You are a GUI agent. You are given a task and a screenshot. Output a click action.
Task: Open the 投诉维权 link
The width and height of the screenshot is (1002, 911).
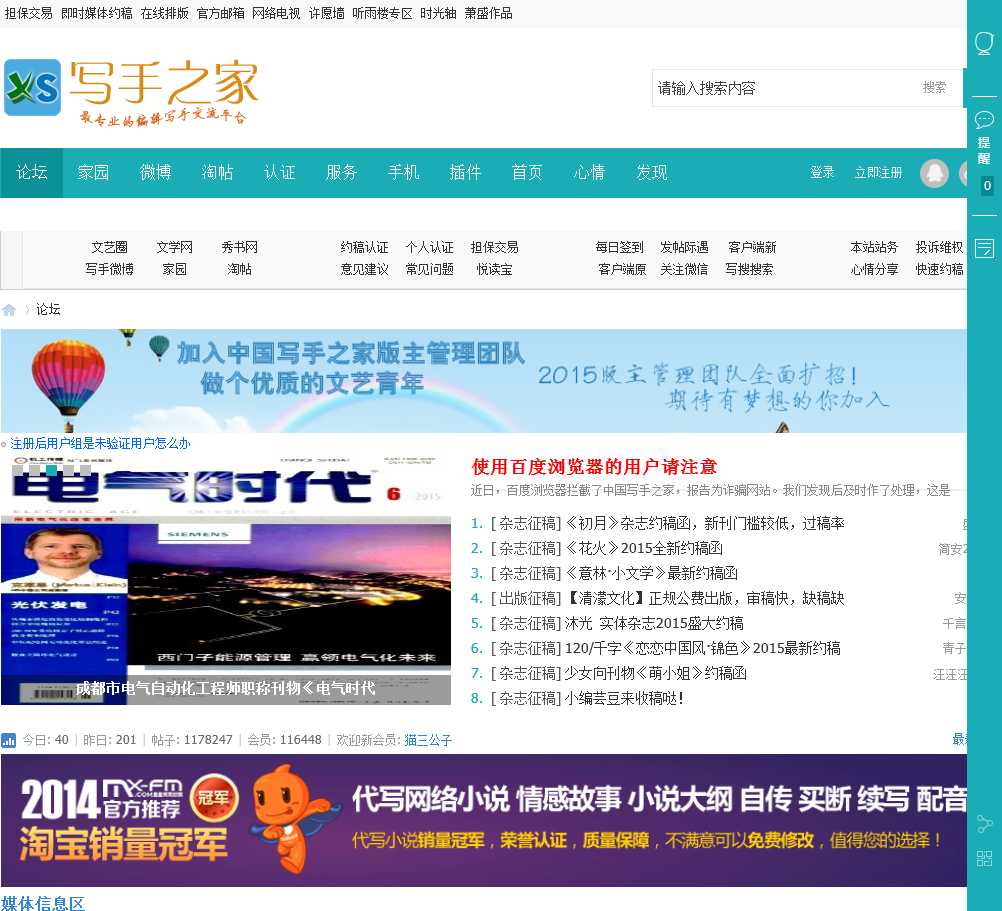pos(939,247)
